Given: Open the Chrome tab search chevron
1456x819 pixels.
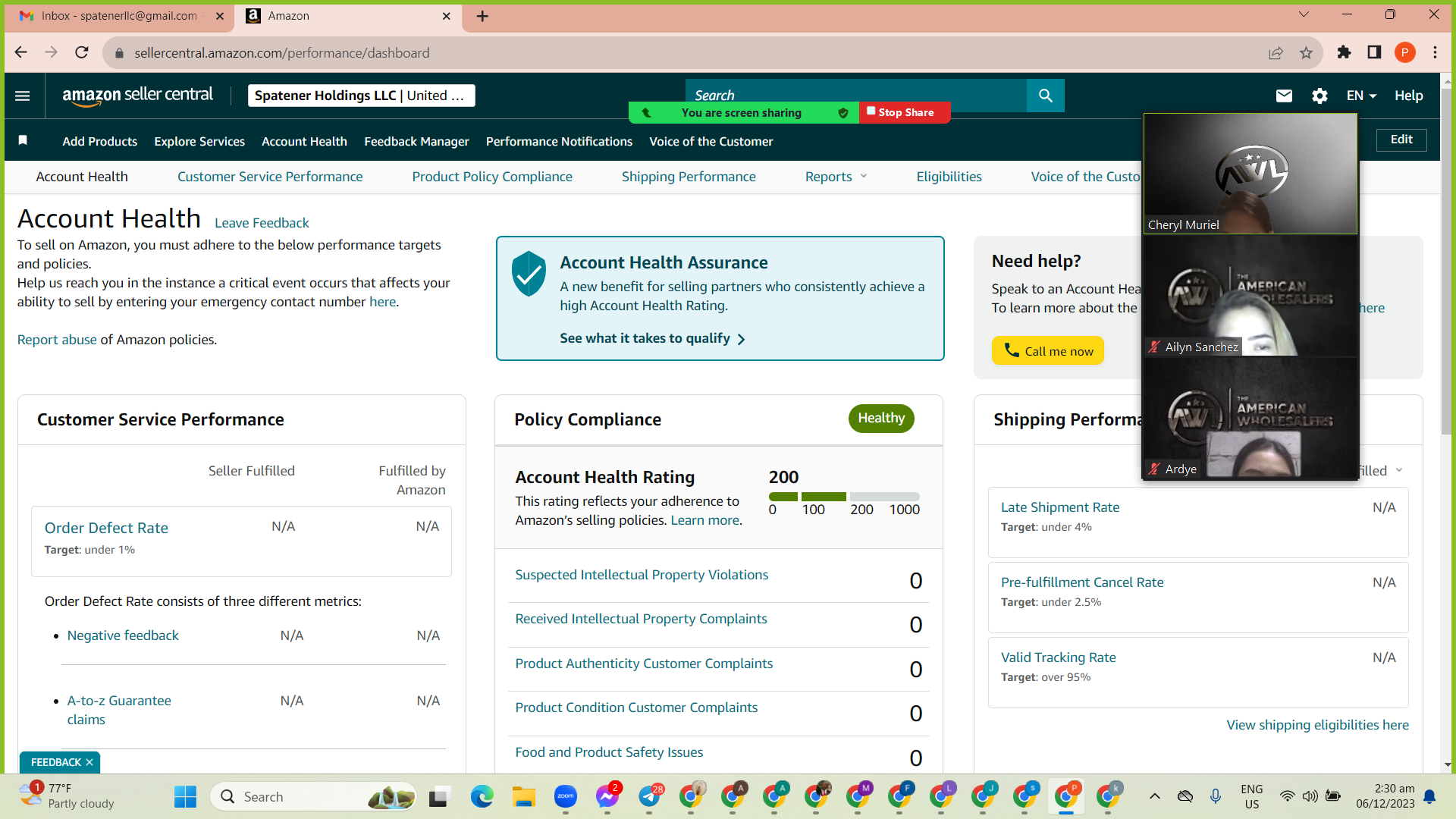Looking at the screenshot, I should 1304,14.
